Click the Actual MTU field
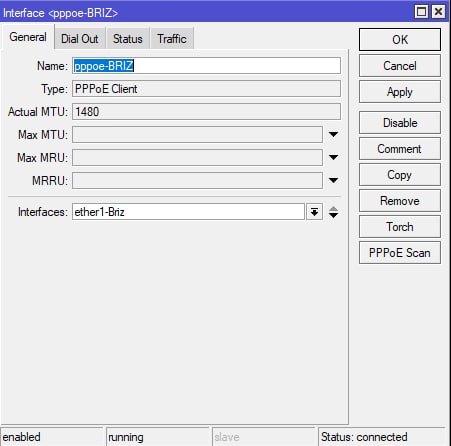 click(206, 112)
